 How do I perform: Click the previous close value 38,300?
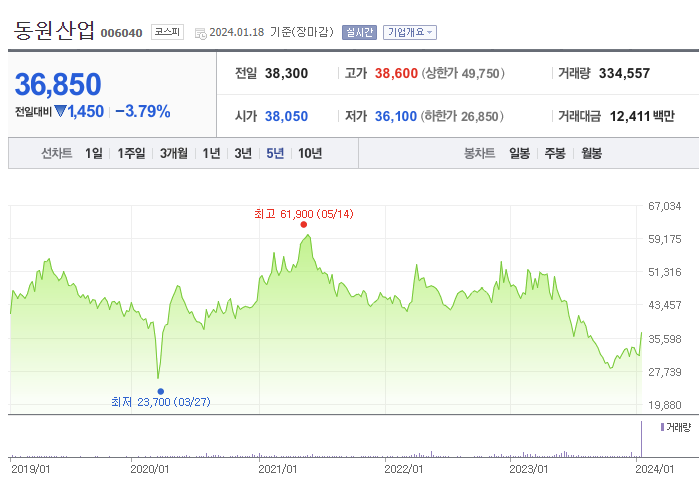pos(286,73)
